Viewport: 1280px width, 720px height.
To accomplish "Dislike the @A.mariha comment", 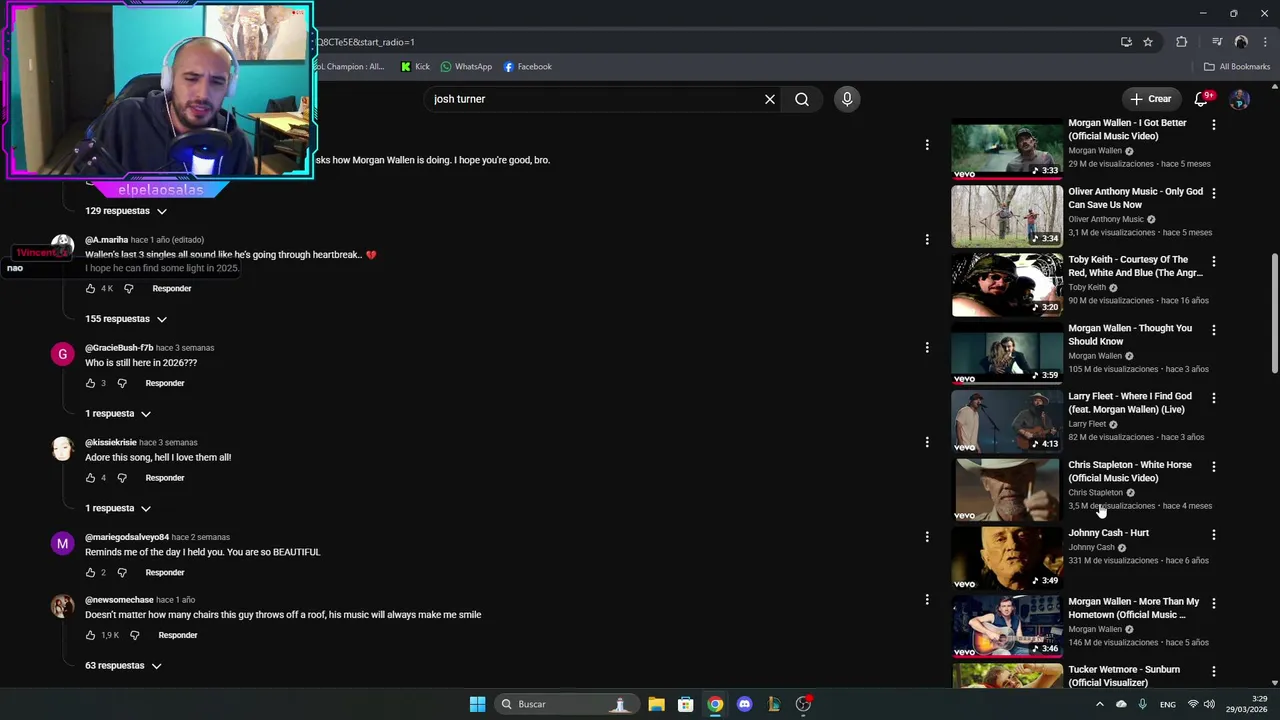I will 128,288.
